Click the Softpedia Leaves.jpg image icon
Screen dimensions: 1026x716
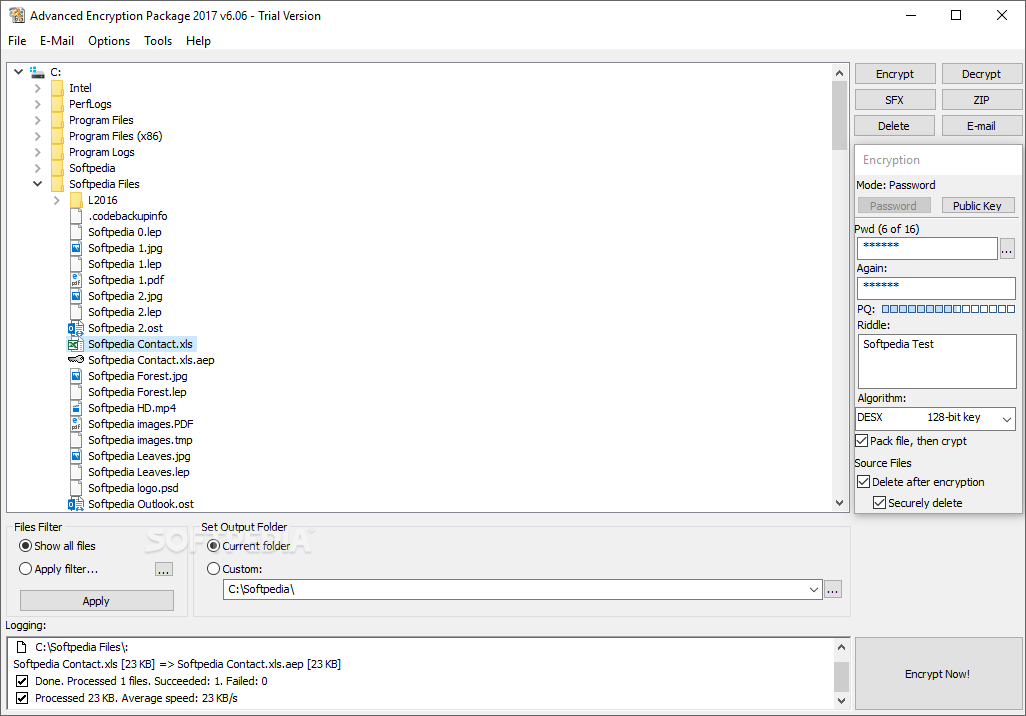76,456
